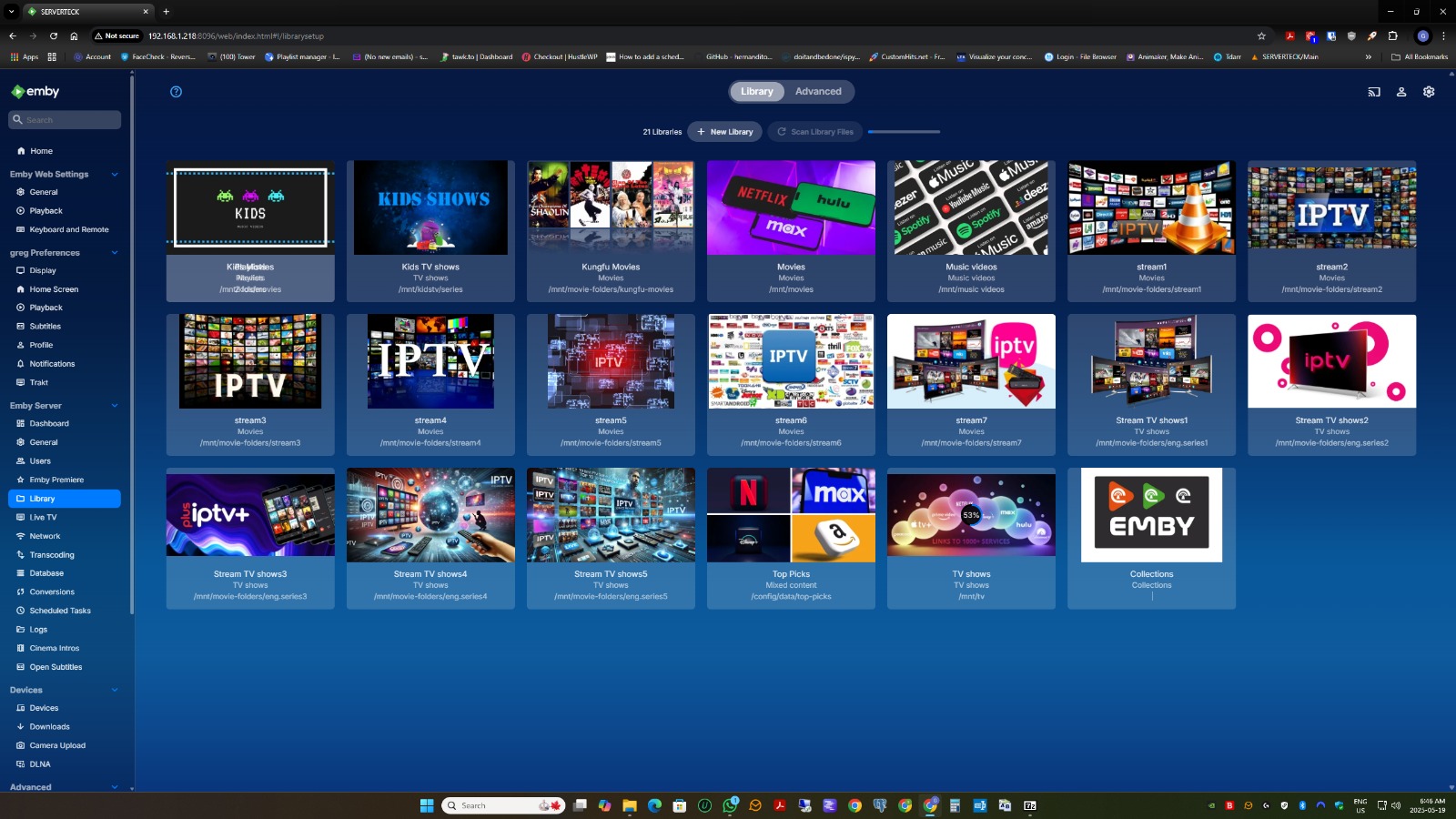Open a new browser tab

coord(166,12)
